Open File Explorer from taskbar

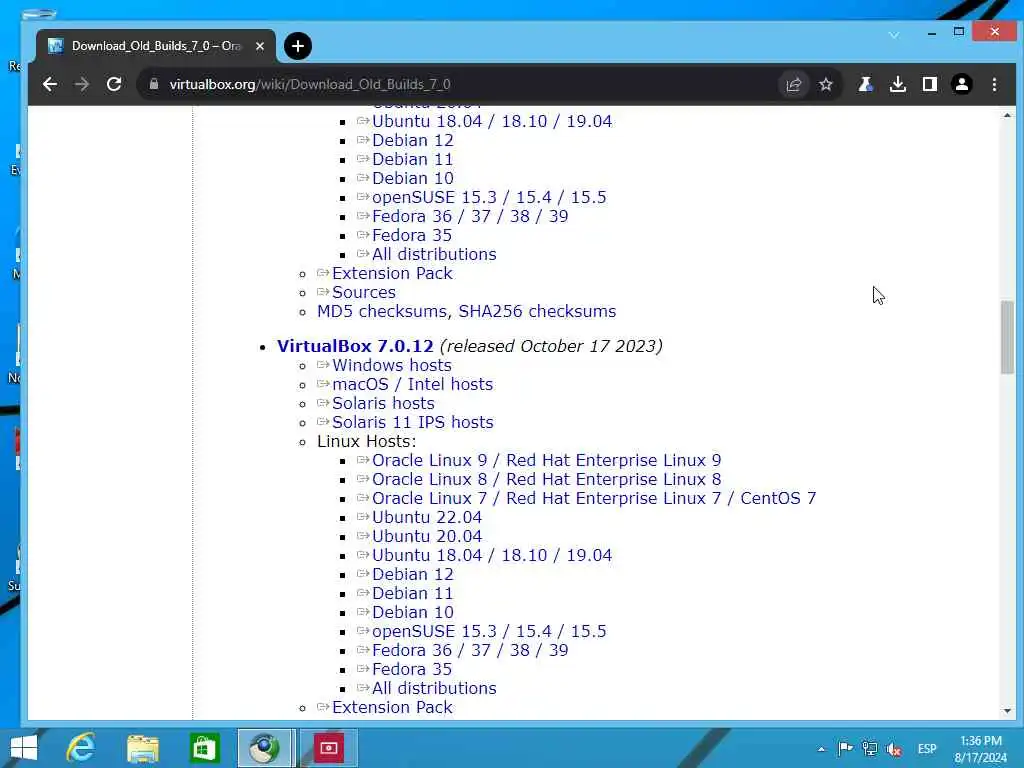point(142,748)
